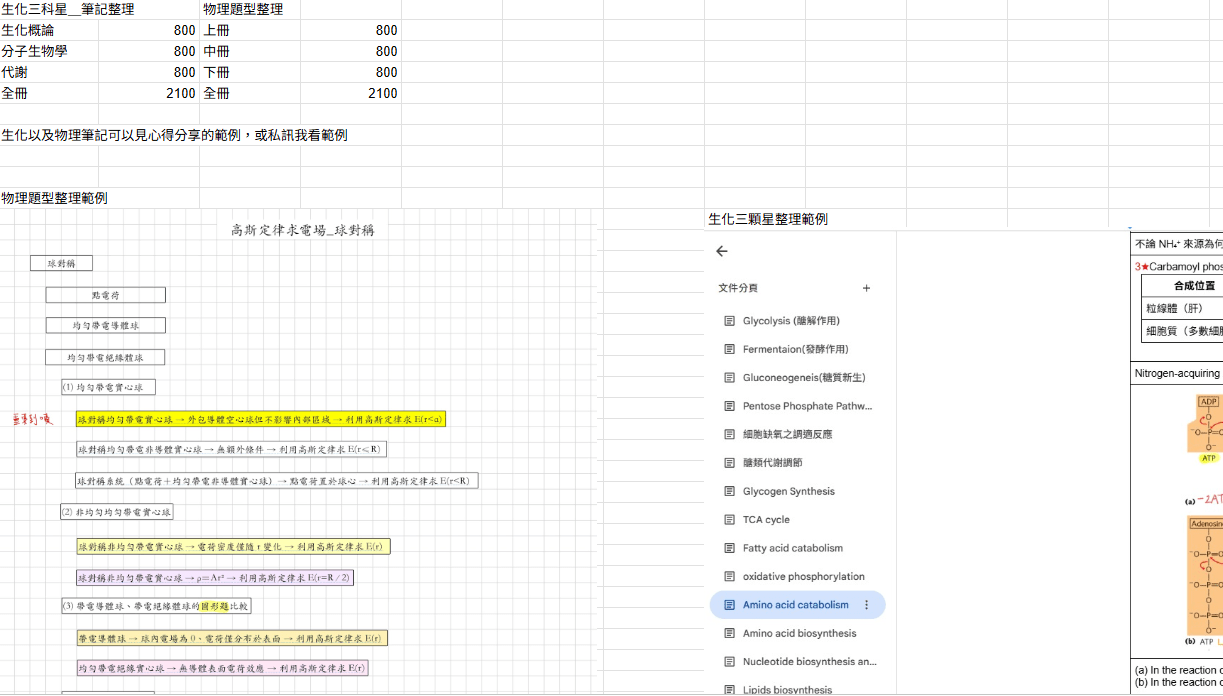Image resolution: width=1223 pixels, height=696 pixels.
Task: Click the Gluconeogeneis document icon
Action: pyautogui.click(x=729, y=378)
